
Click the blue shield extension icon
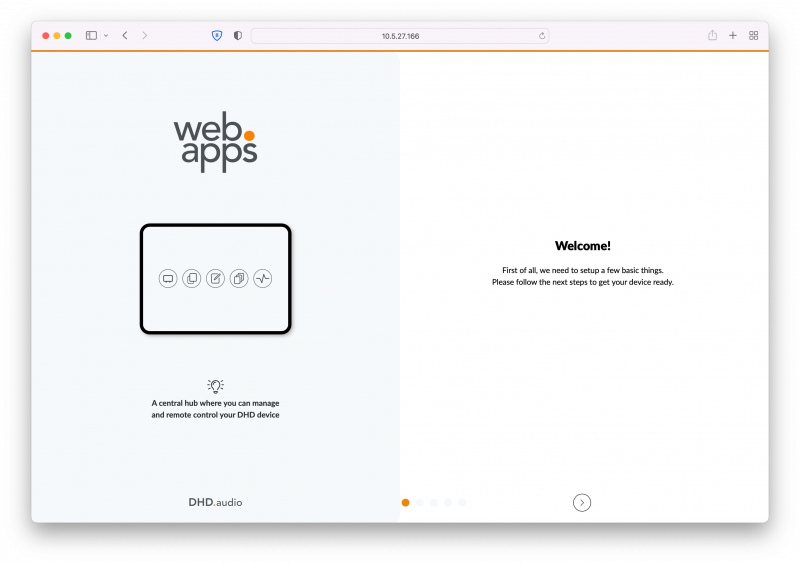(x=217, y=35)
